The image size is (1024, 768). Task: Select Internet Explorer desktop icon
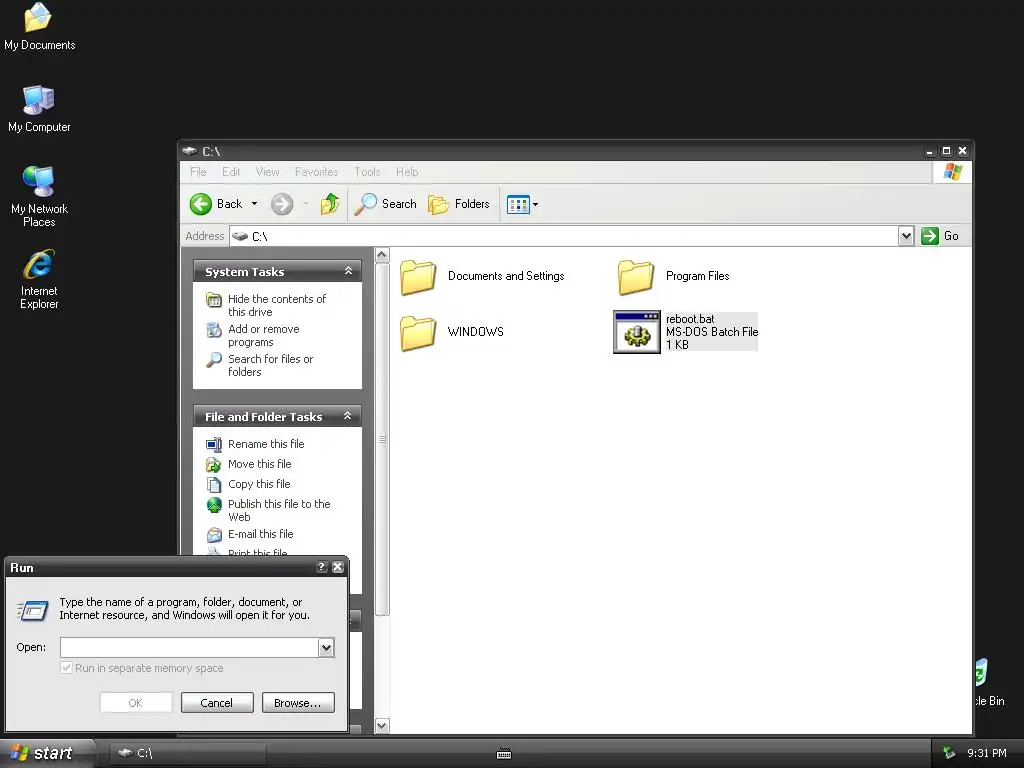[x=39, y=264]
